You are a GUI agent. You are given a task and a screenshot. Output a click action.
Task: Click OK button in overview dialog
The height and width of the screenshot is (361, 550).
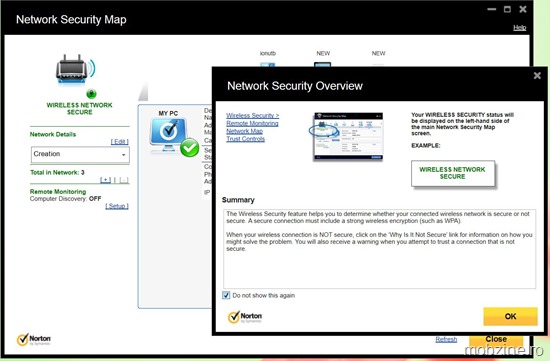[x=510, y=316]
